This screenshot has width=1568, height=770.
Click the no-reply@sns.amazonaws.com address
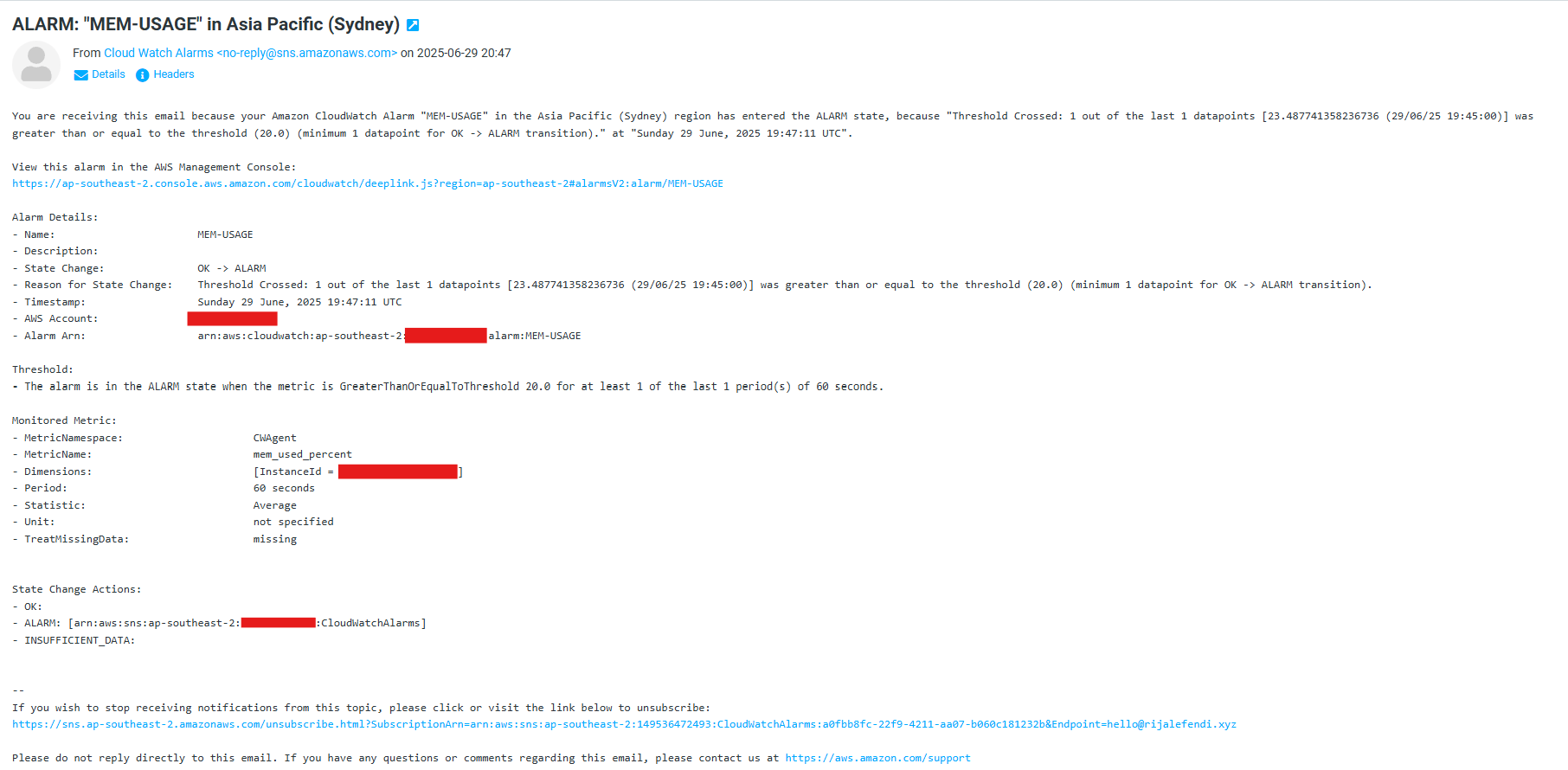point(307,53)
